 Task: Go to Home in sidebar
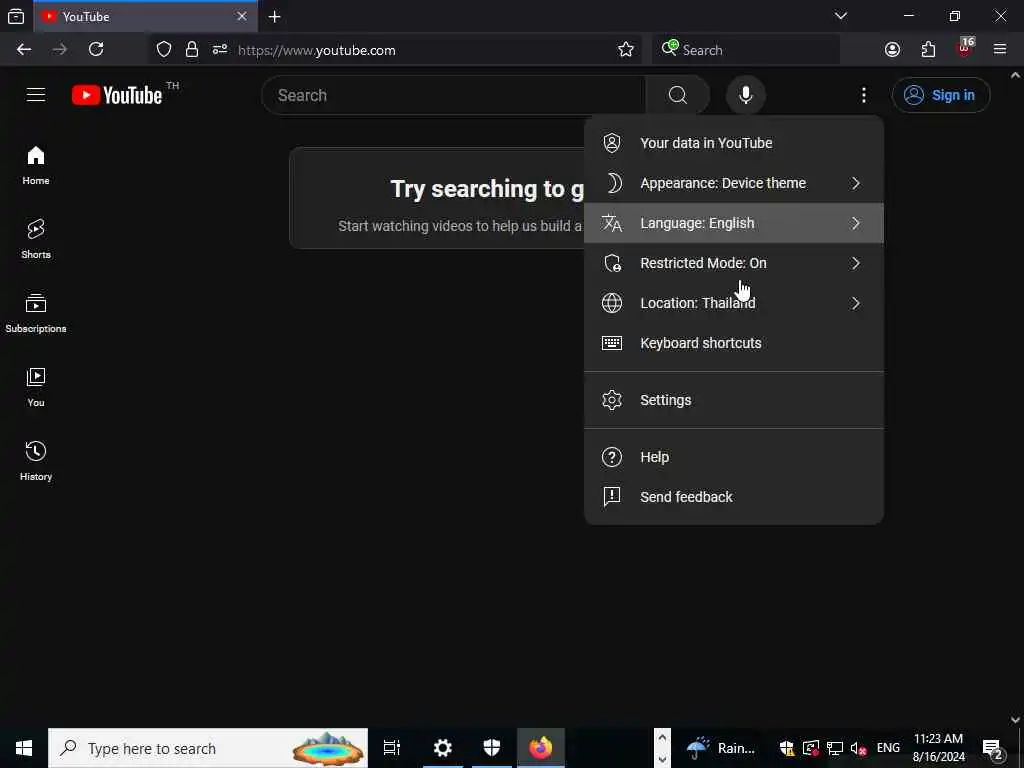(x=36, y=165)
